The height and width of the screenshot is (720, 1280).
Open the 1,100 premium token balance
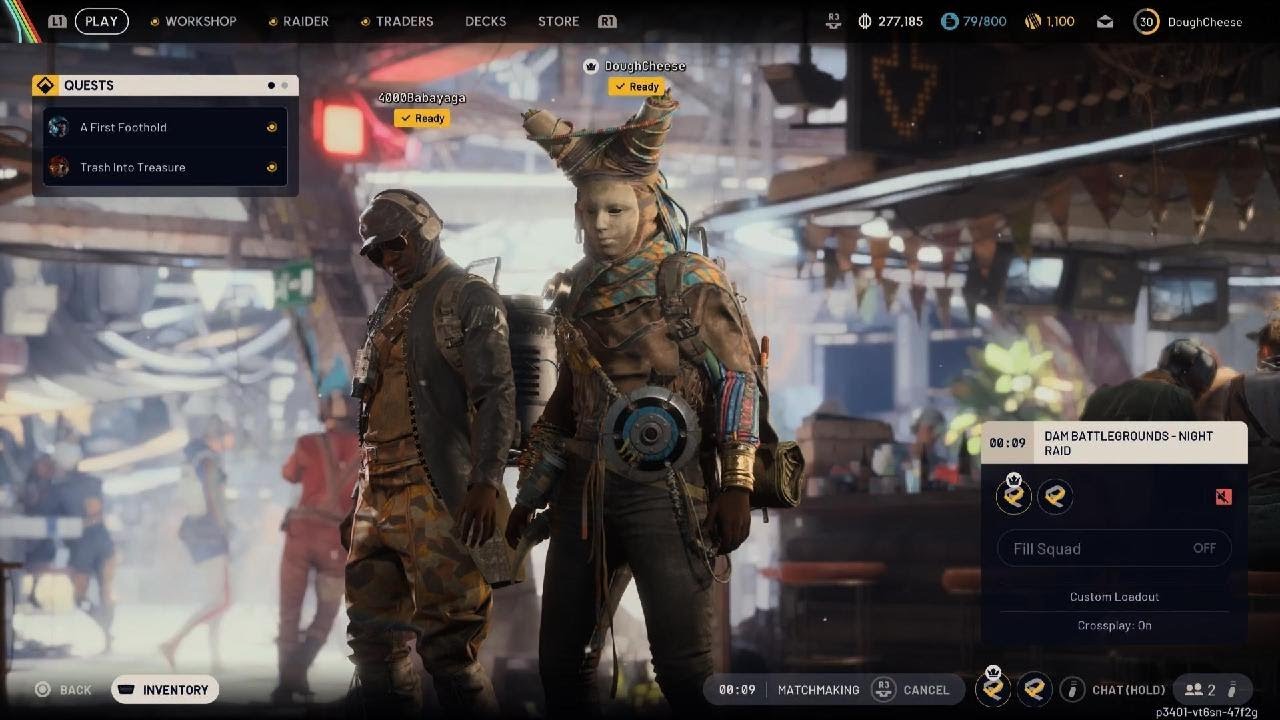[x=1049, y=21]
